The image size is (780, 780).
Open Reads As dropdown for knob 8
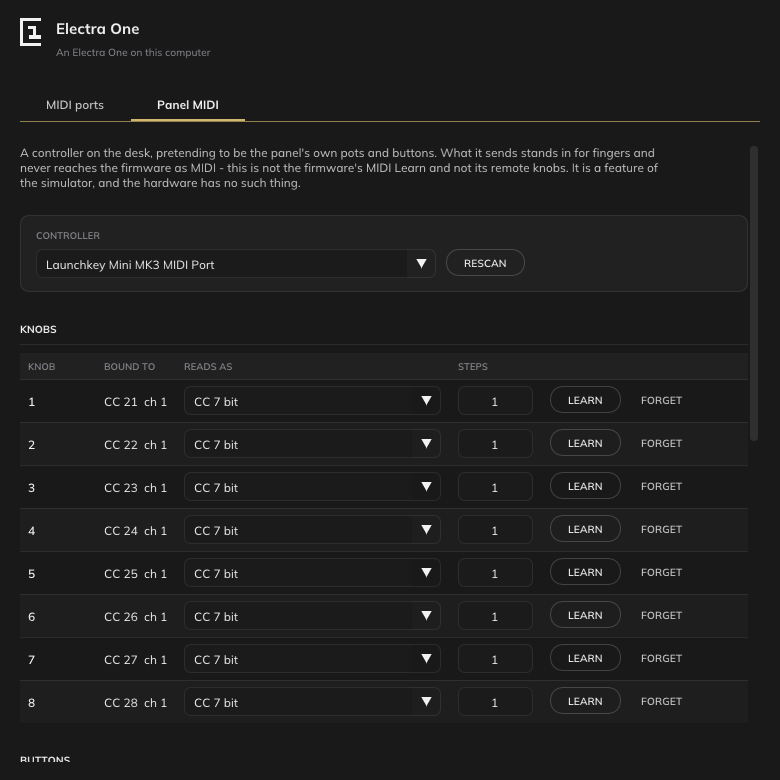click(312, 701)
